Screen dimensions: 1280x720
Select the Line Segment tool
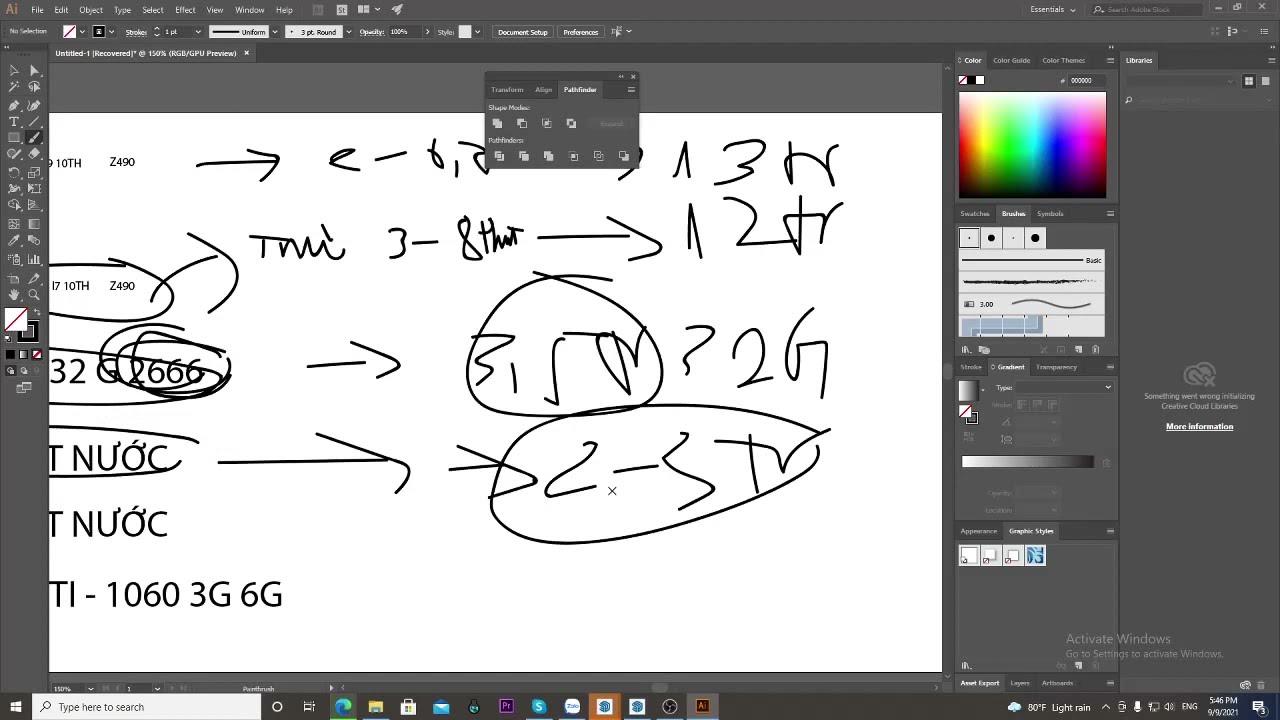[34, 122]
